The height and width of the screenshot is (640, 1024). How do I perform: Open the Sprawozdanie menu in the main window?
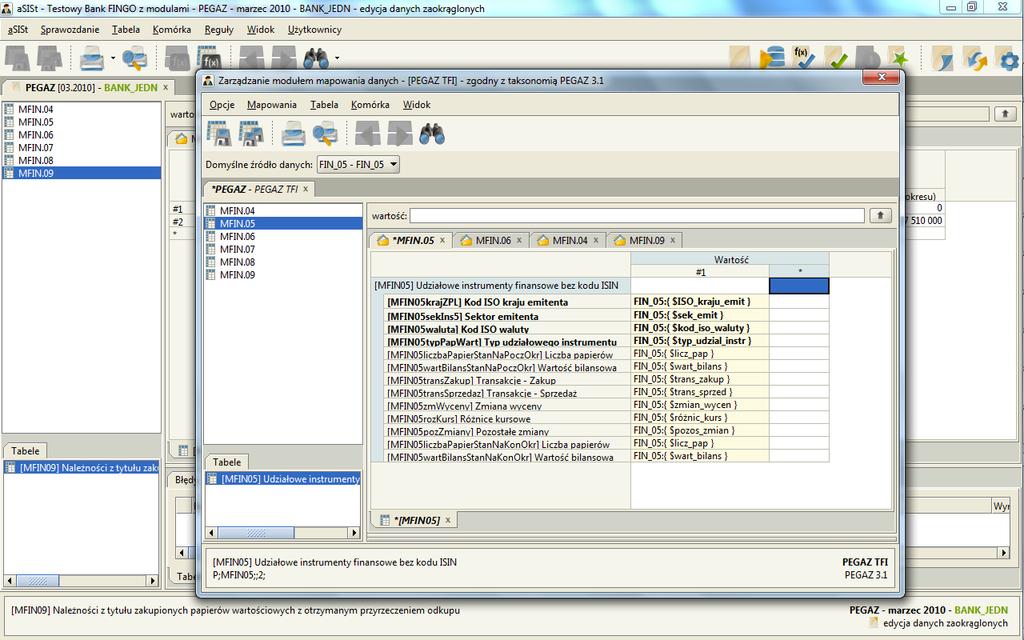pos(70,29)
